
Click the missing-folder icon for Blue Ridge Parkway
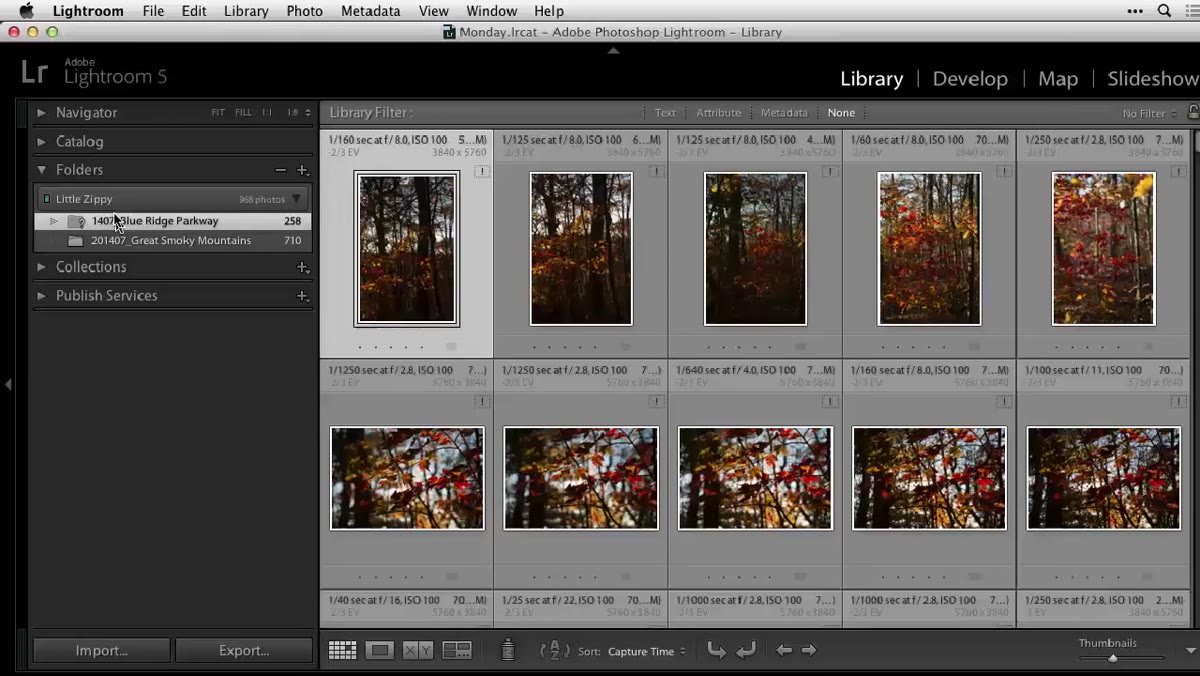click(x=76, y=221)
